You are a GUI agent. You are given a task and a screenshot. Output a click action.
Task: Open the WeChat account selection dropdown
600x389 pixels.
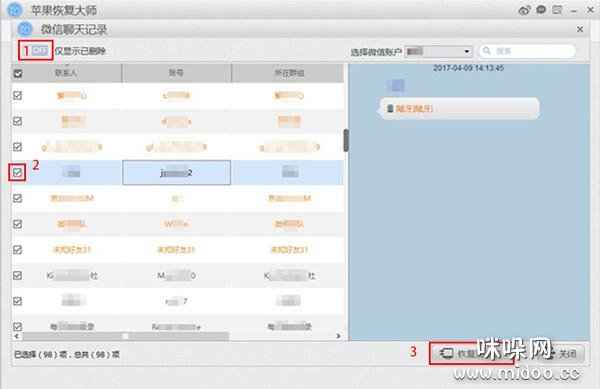pyautogui.click(x=439, y=51)
